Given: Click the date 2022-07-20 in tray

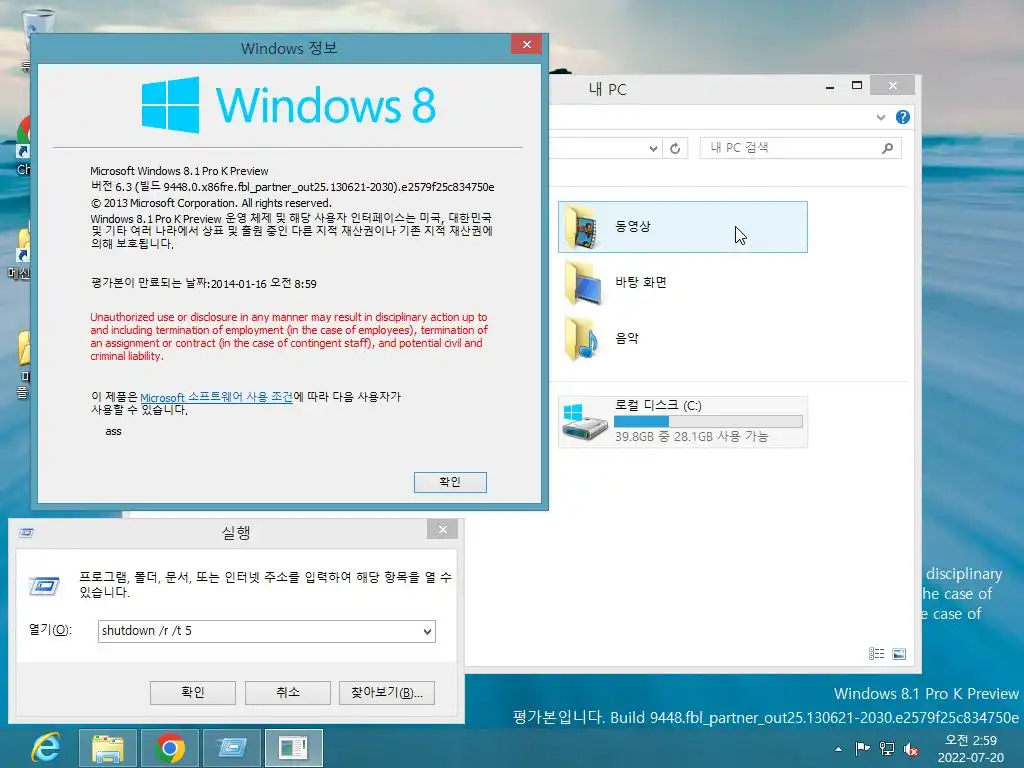Looking at the screenshot, I should [970, 758].
